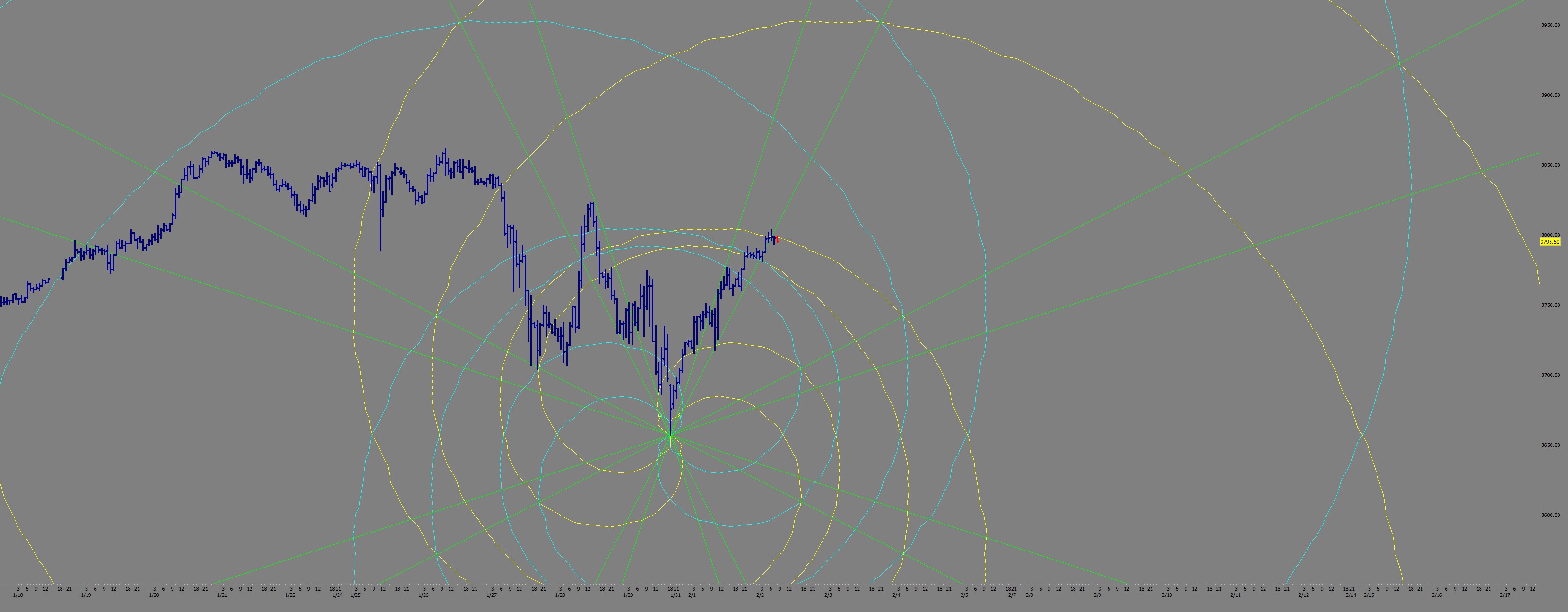Select the 2/15 date label on time axis
Image resolution: width=1568 pixels, height=612 pixels.
click(1369, 595)
